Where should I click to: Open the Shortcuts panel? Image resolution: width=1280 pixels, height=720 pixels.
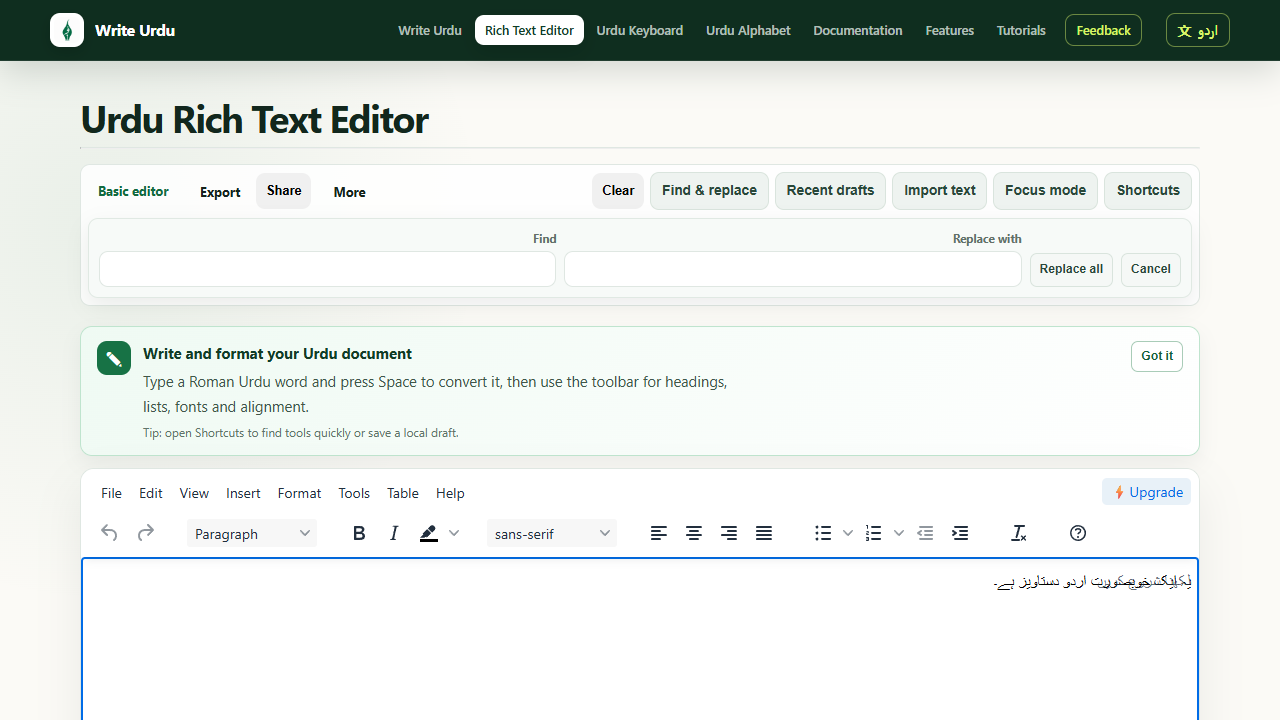point(1148,190)
